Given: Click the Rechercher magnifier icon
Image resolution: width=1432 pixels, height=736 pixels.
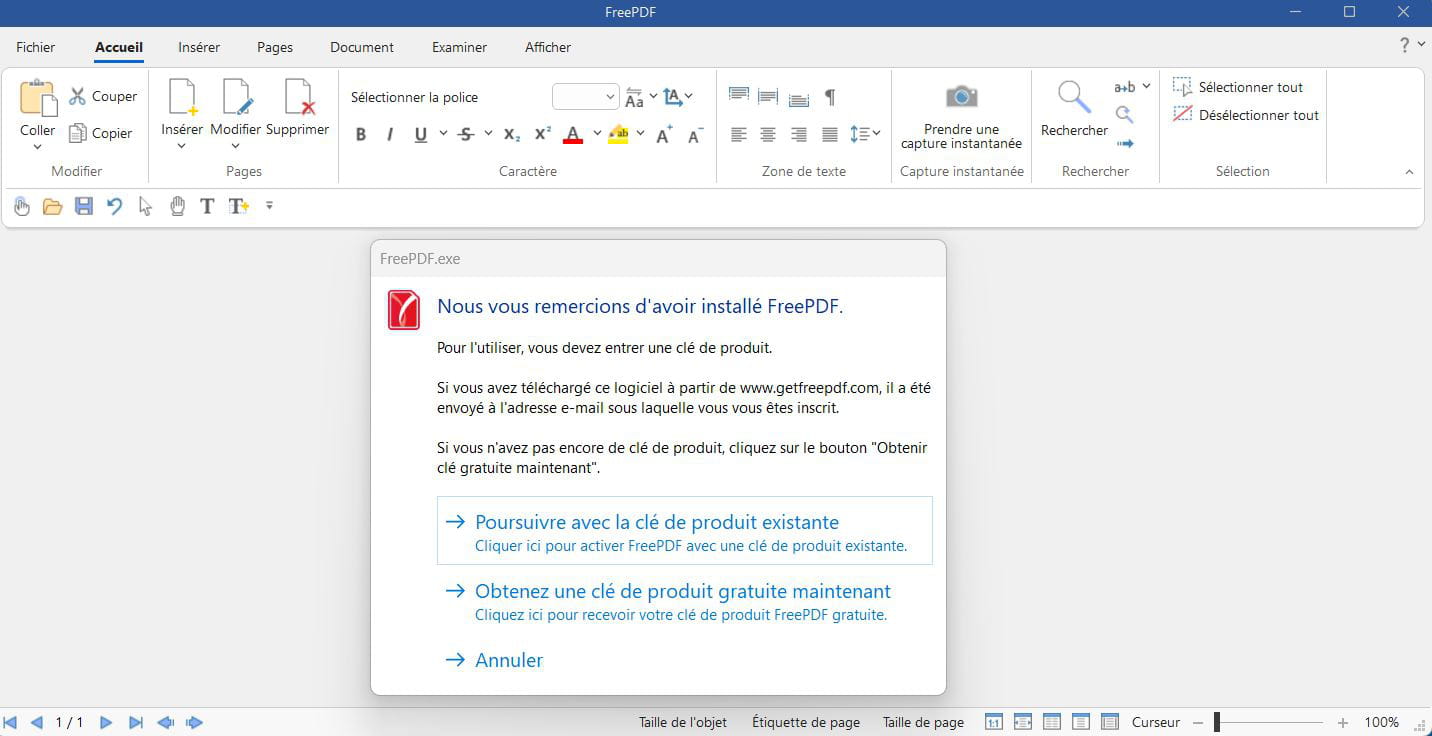Looking at the screenshot, I should pos(1074,98).
